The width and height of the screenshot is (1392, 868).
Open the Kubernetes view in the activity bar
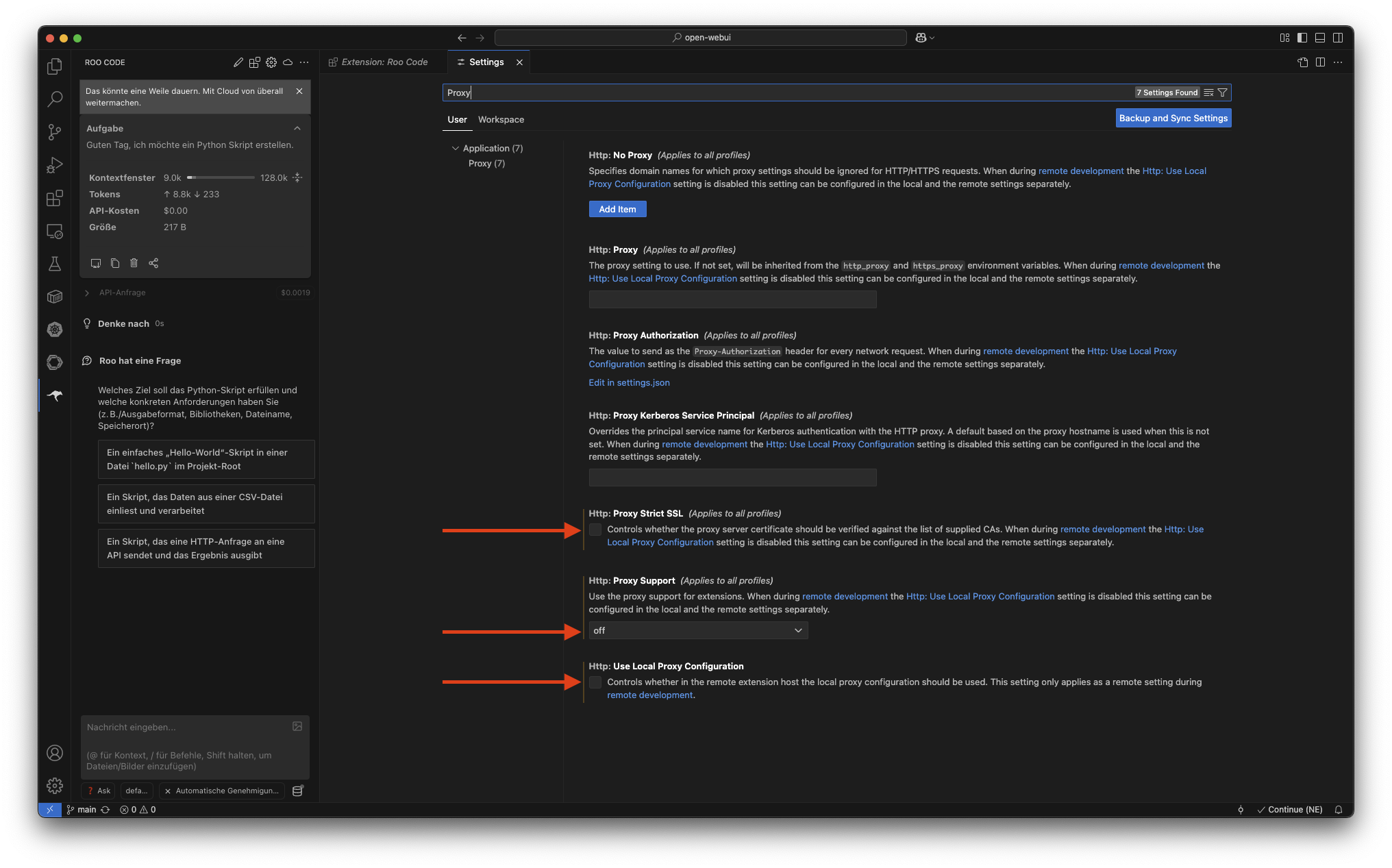pos(55,330)
